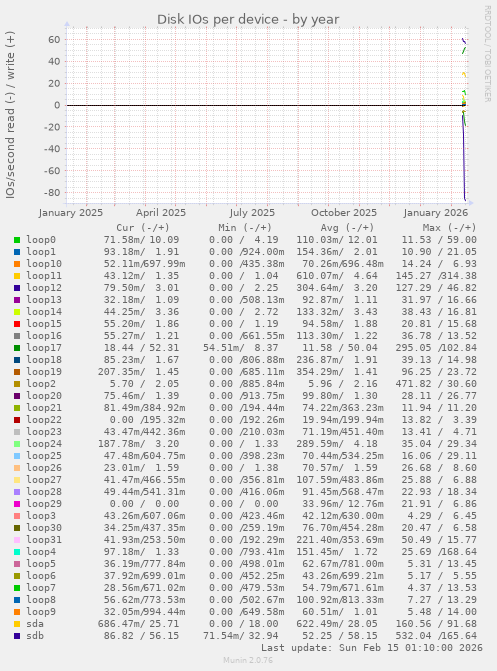Click the 'loop24' legend label
The width and height of the screenshot is (497, 671).
coord(44,443)
